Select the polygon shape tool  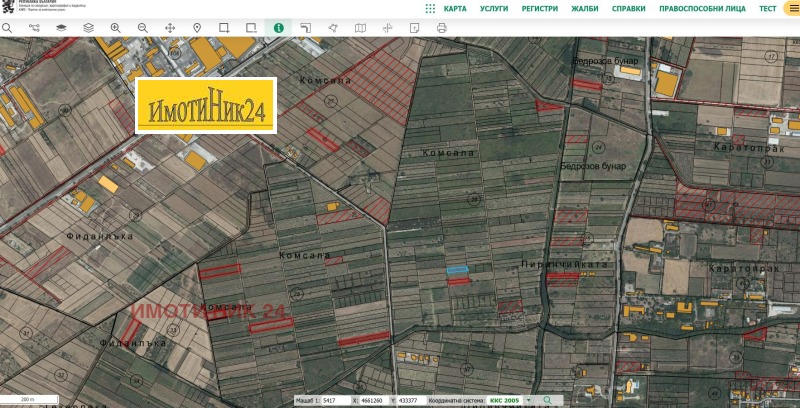(x=333, y=28)
